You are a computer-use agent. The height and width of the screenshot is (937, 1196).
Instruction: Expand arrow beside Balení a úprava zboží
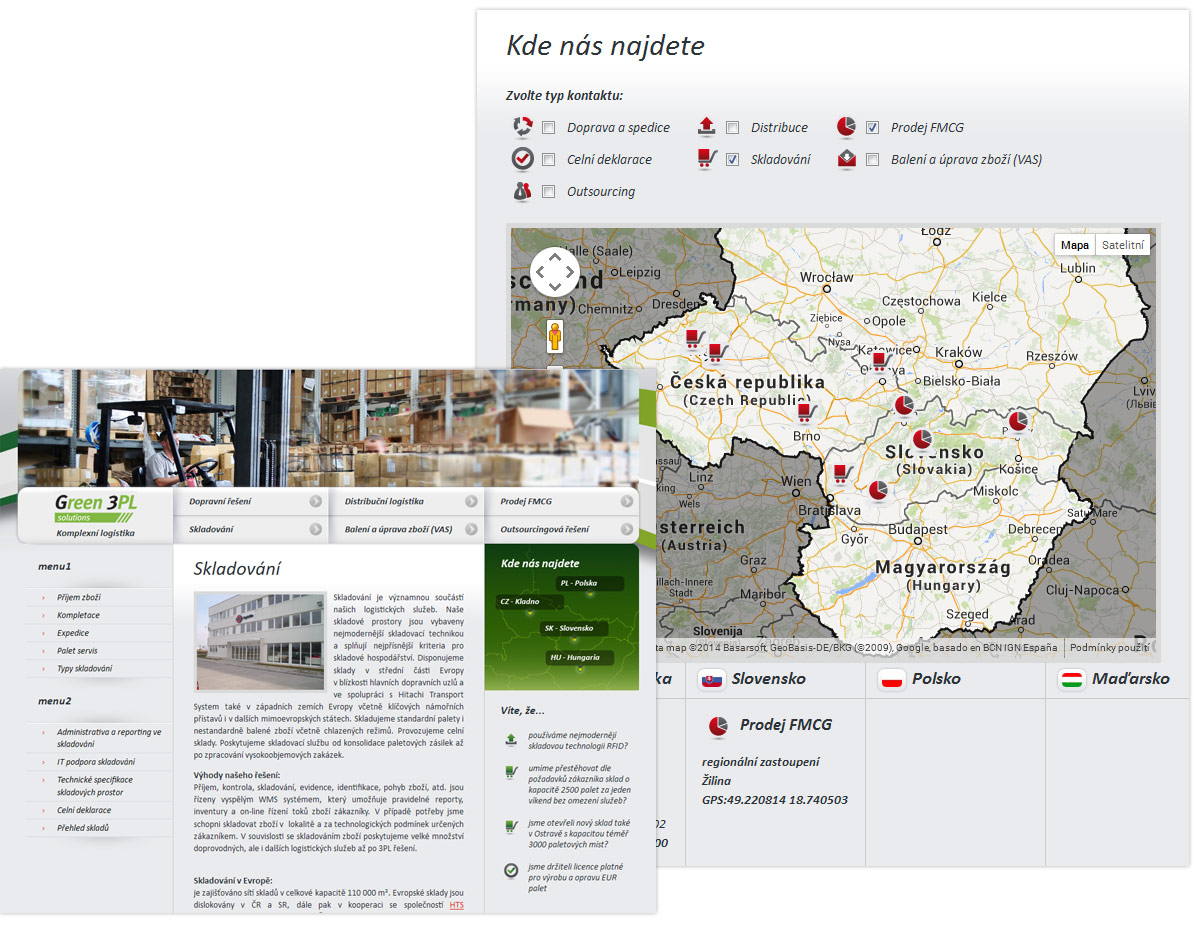click(x=471, y=529)
